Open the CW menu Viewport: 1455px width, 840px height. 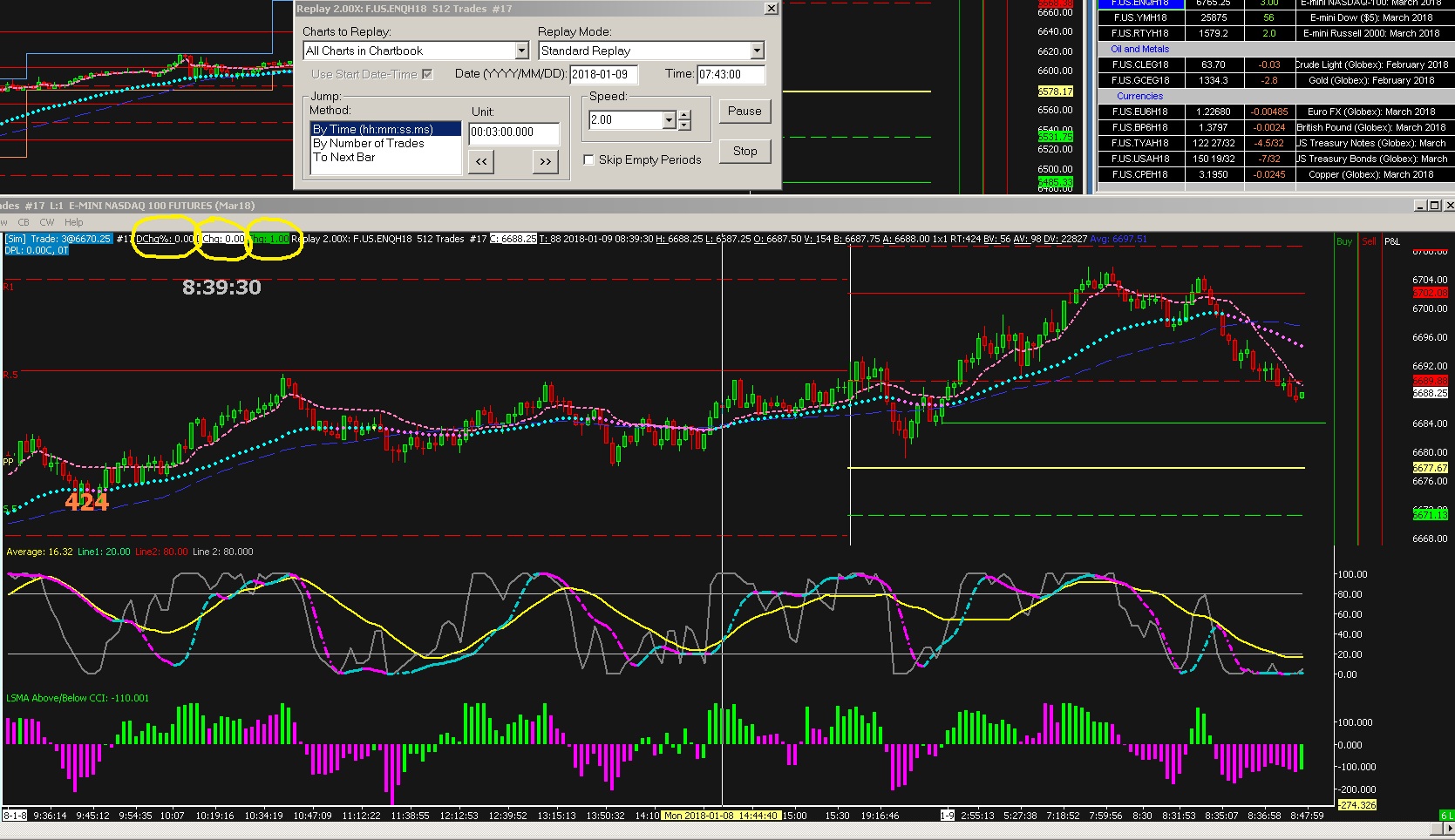click(47, 222)
